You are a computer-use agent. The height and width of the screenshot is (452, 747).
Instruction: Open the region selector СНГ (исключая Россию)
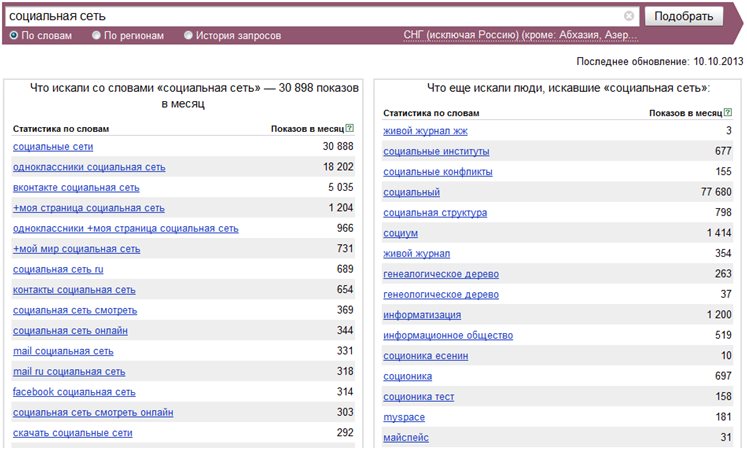point(519,35)
